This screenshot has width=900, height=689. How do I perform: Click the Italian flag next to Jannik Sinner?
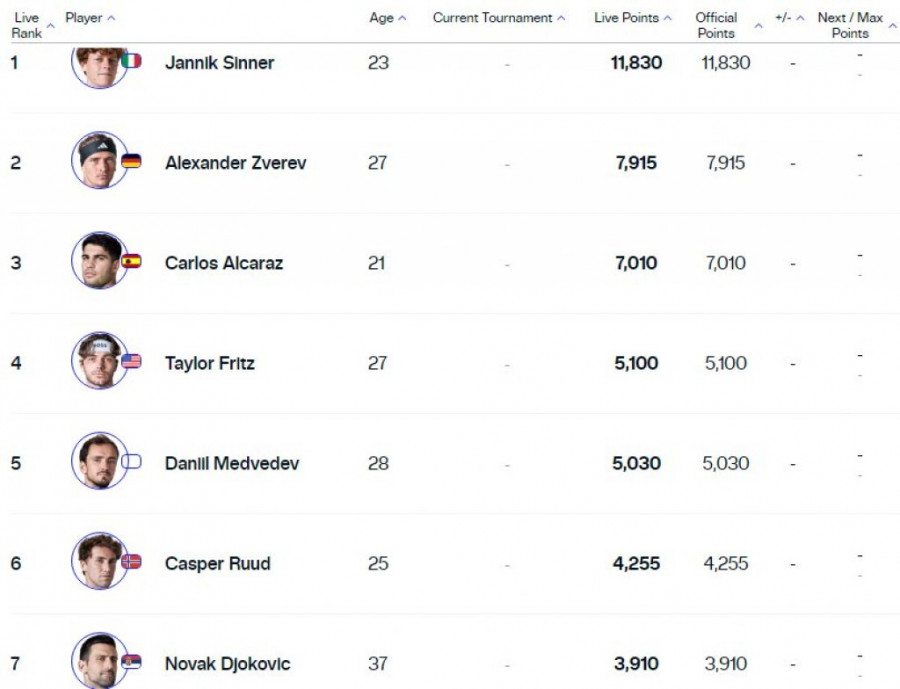tap(131, 61)
